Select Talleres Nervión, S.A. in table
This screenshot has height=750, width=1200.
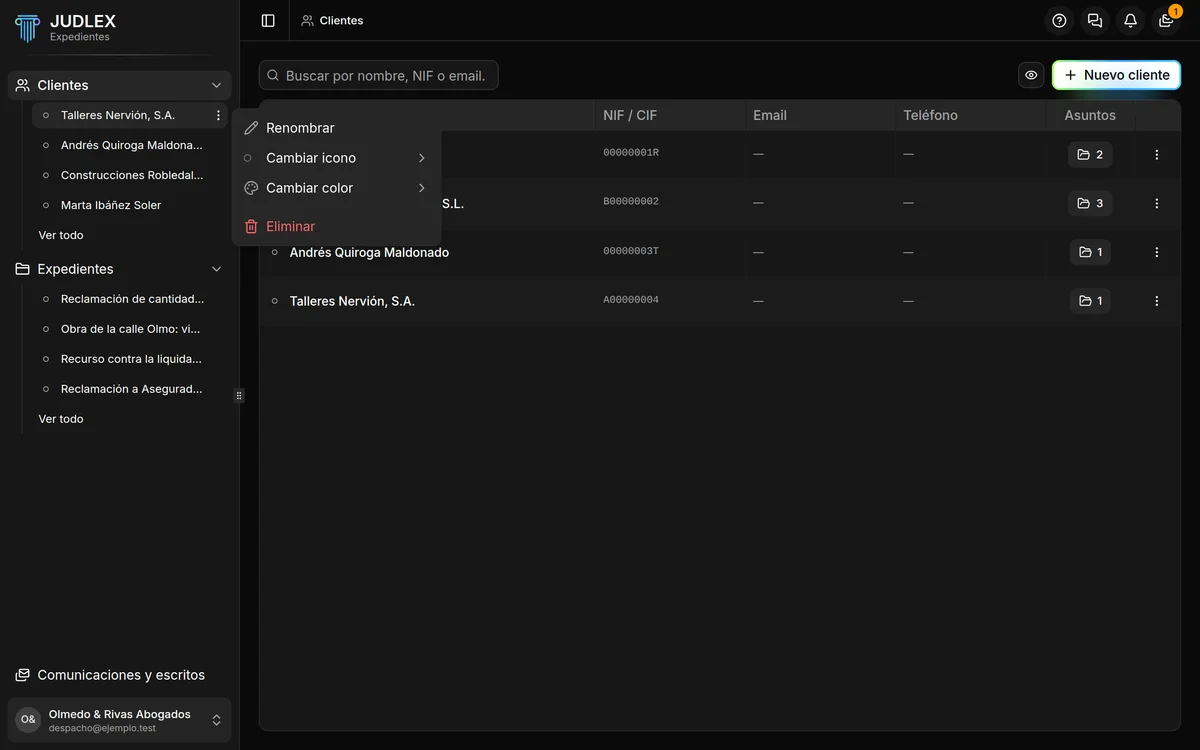coord(352,301)
